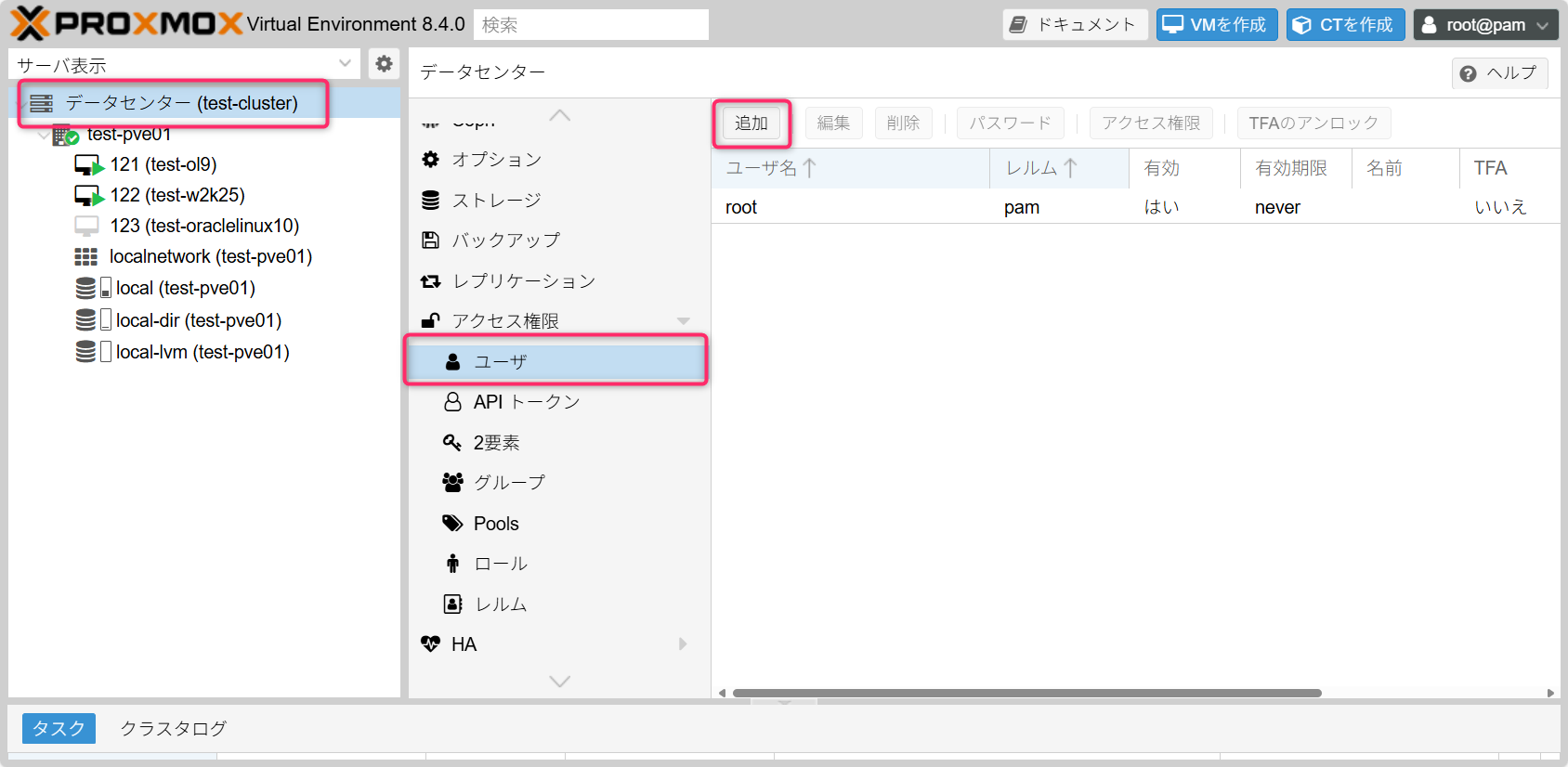1568x767 pixels.
Task: Click the menu scroll-down chevron
Action: [x=559, y=682]
